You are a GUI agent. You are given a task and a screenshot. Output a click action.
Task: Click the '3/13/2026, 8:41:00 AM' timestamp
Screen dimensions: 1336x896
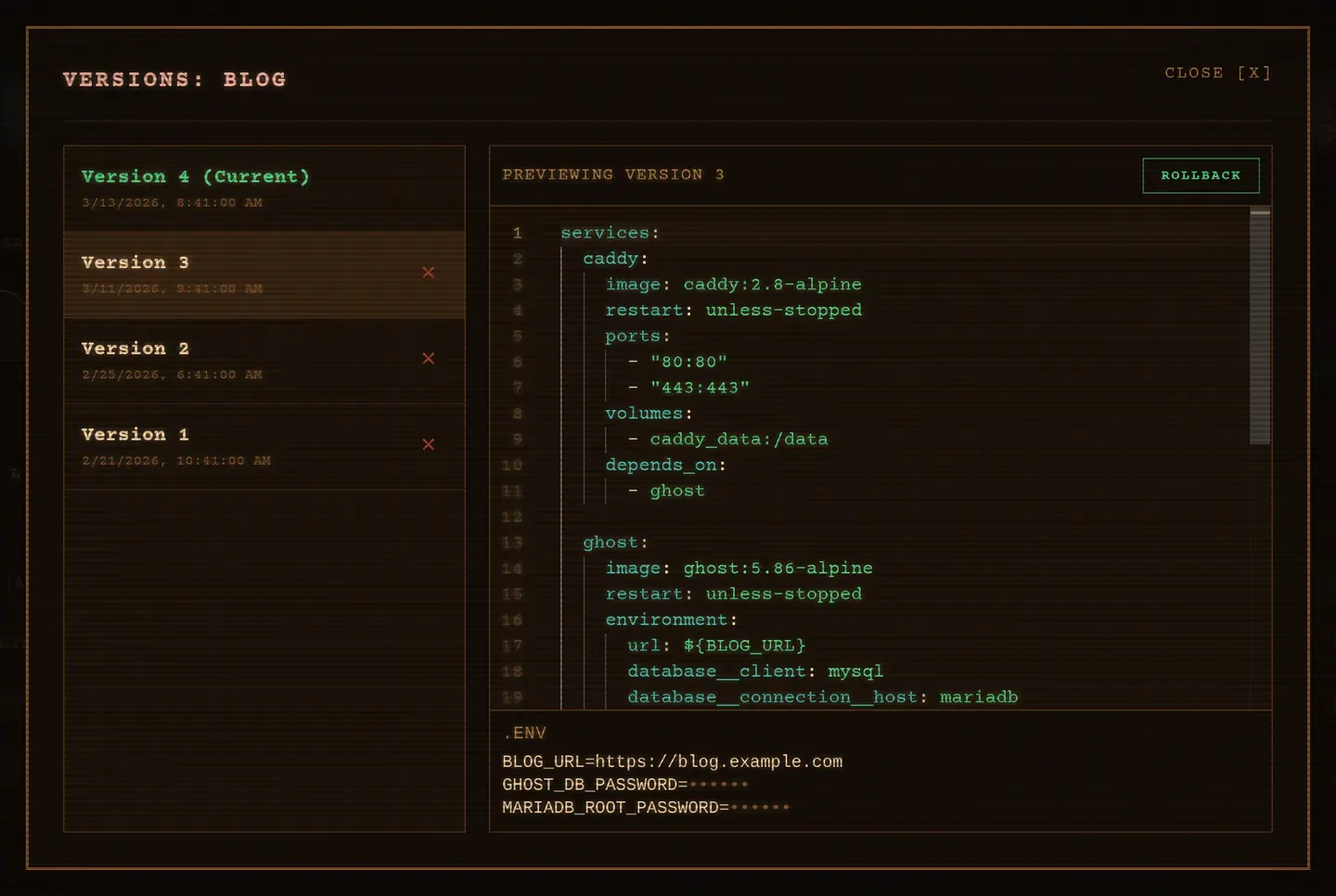[x=172, y=202]
